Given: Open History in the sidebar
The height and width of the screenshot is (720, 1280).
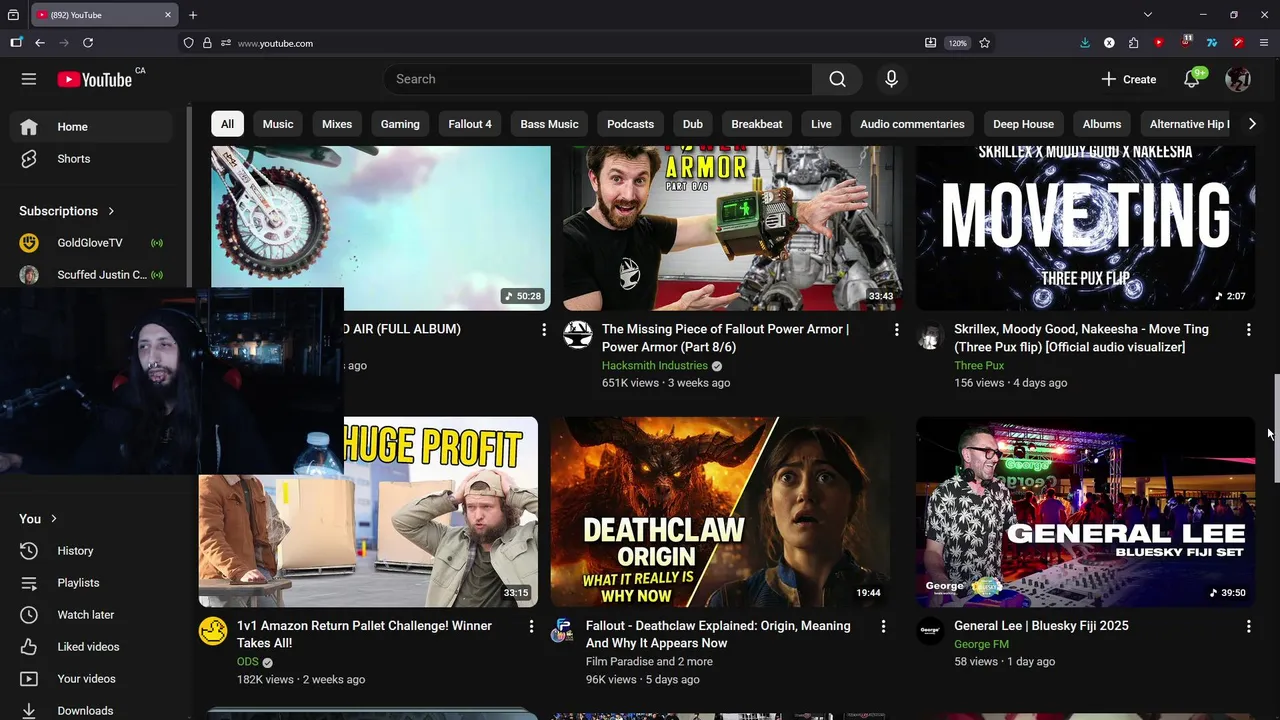Looking at the screenshot, I should tap(91, 551).
